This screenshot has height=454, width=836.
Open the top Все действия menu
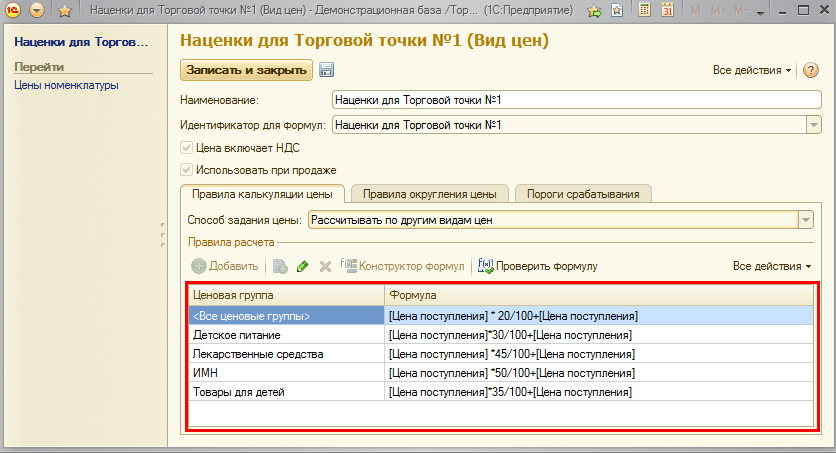[x=752, y=71]
